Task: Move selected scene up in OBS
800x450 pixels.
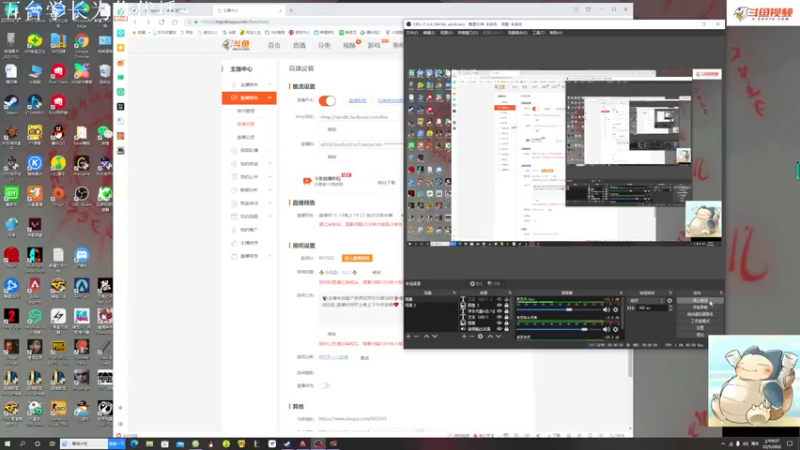Action: point(427,336)
